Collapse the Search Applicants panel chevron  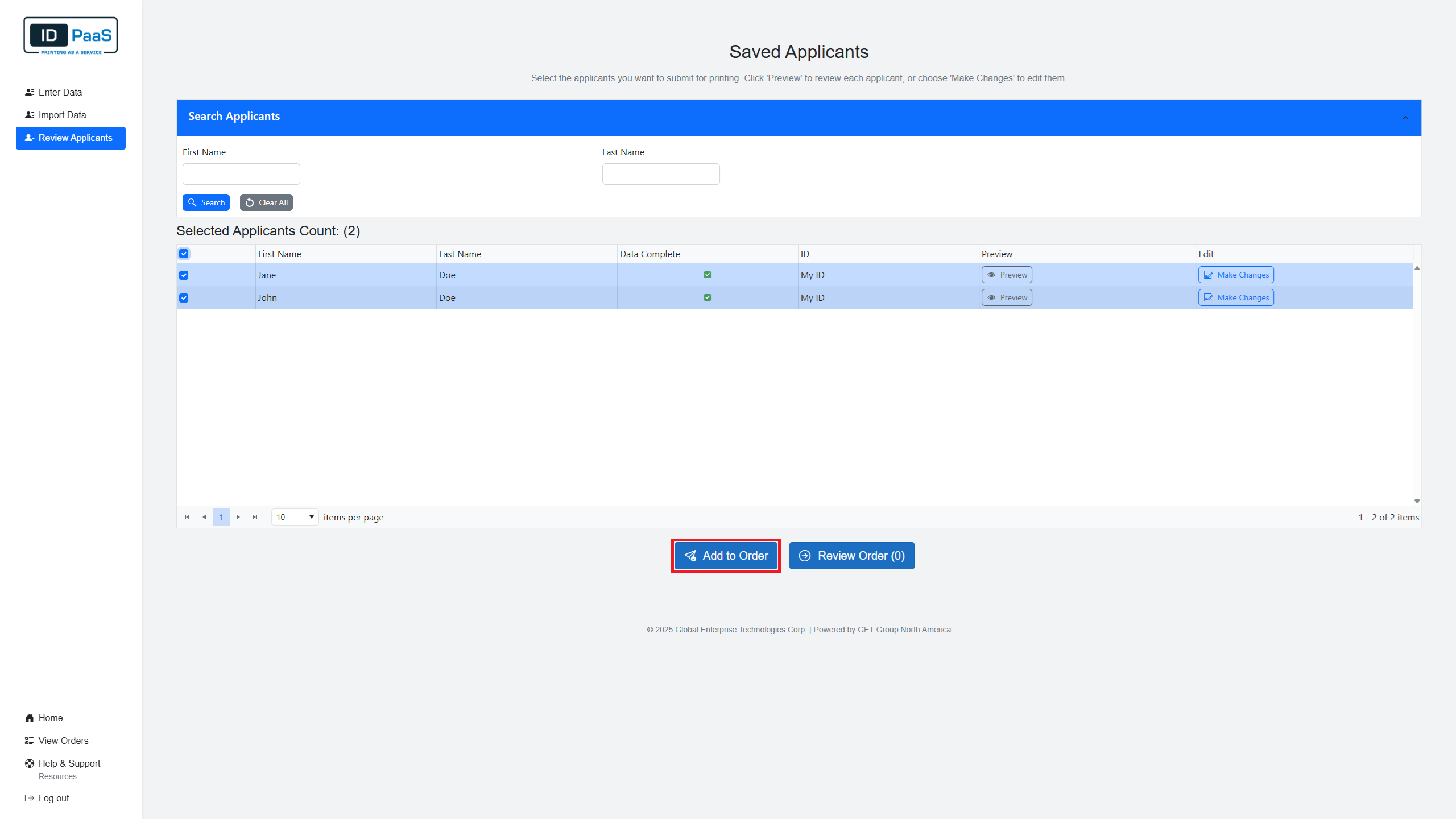(1405, 118)
